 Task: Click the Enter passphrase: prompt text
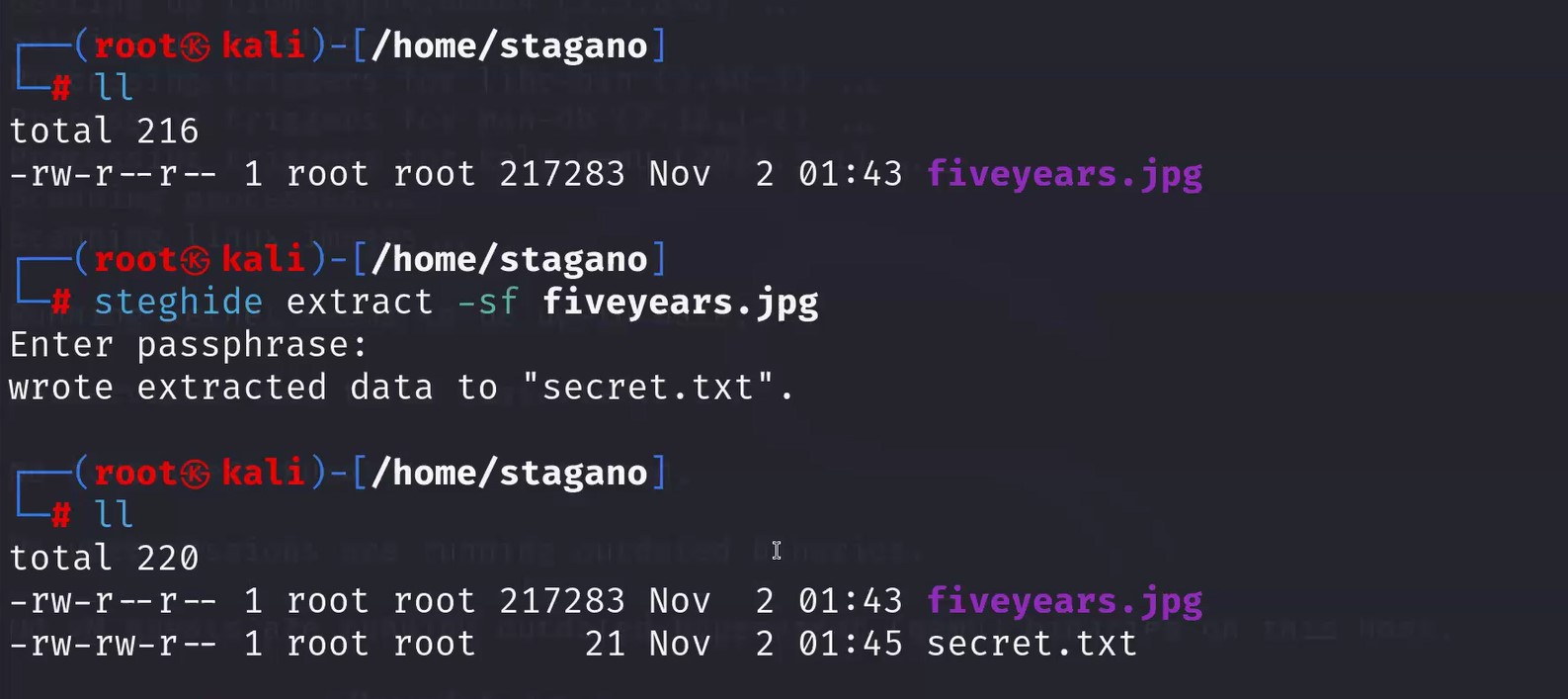pos(189,346)
